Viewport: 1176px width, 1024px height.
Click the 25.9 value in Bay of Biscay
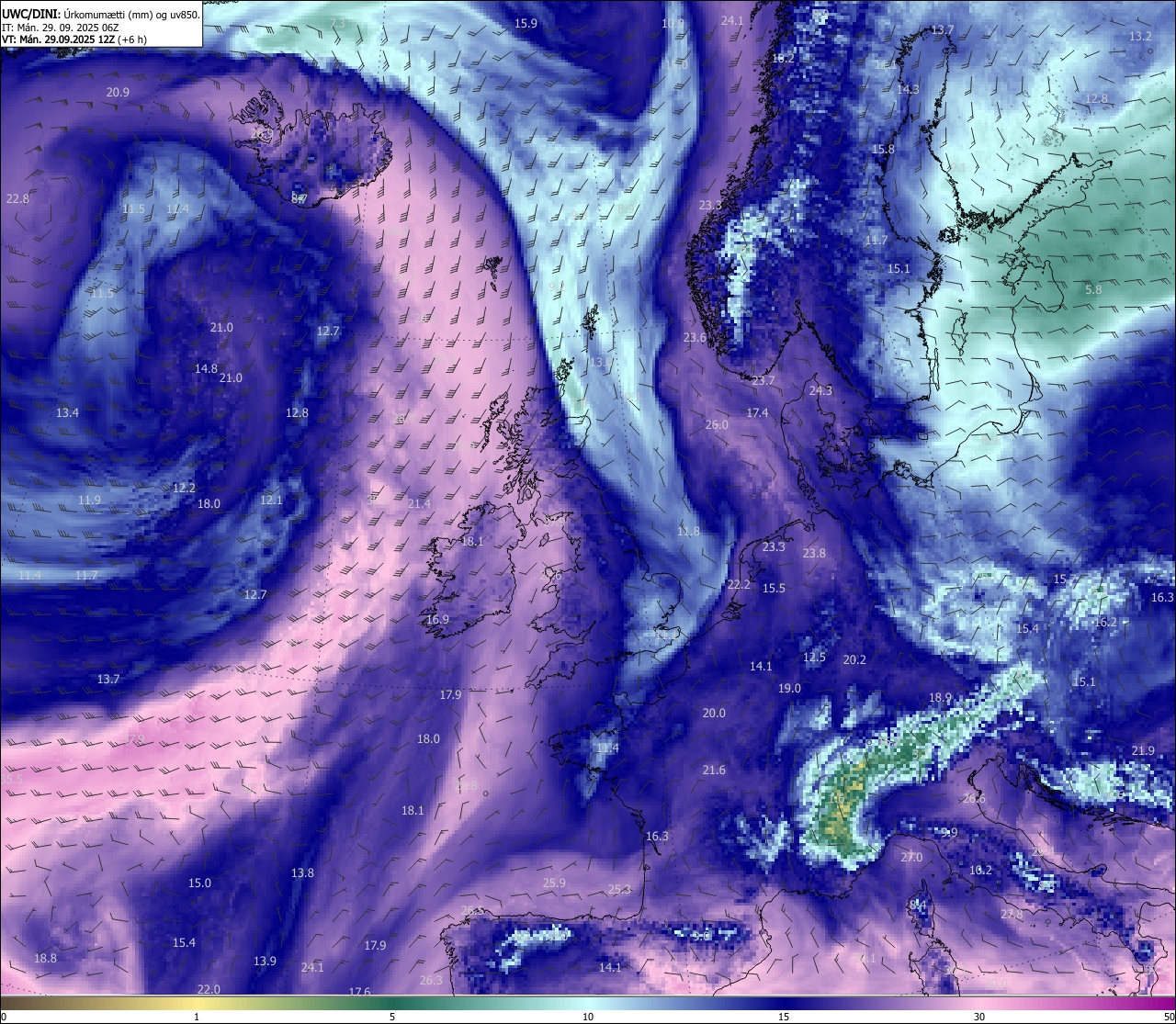click(x=554, y=883)
